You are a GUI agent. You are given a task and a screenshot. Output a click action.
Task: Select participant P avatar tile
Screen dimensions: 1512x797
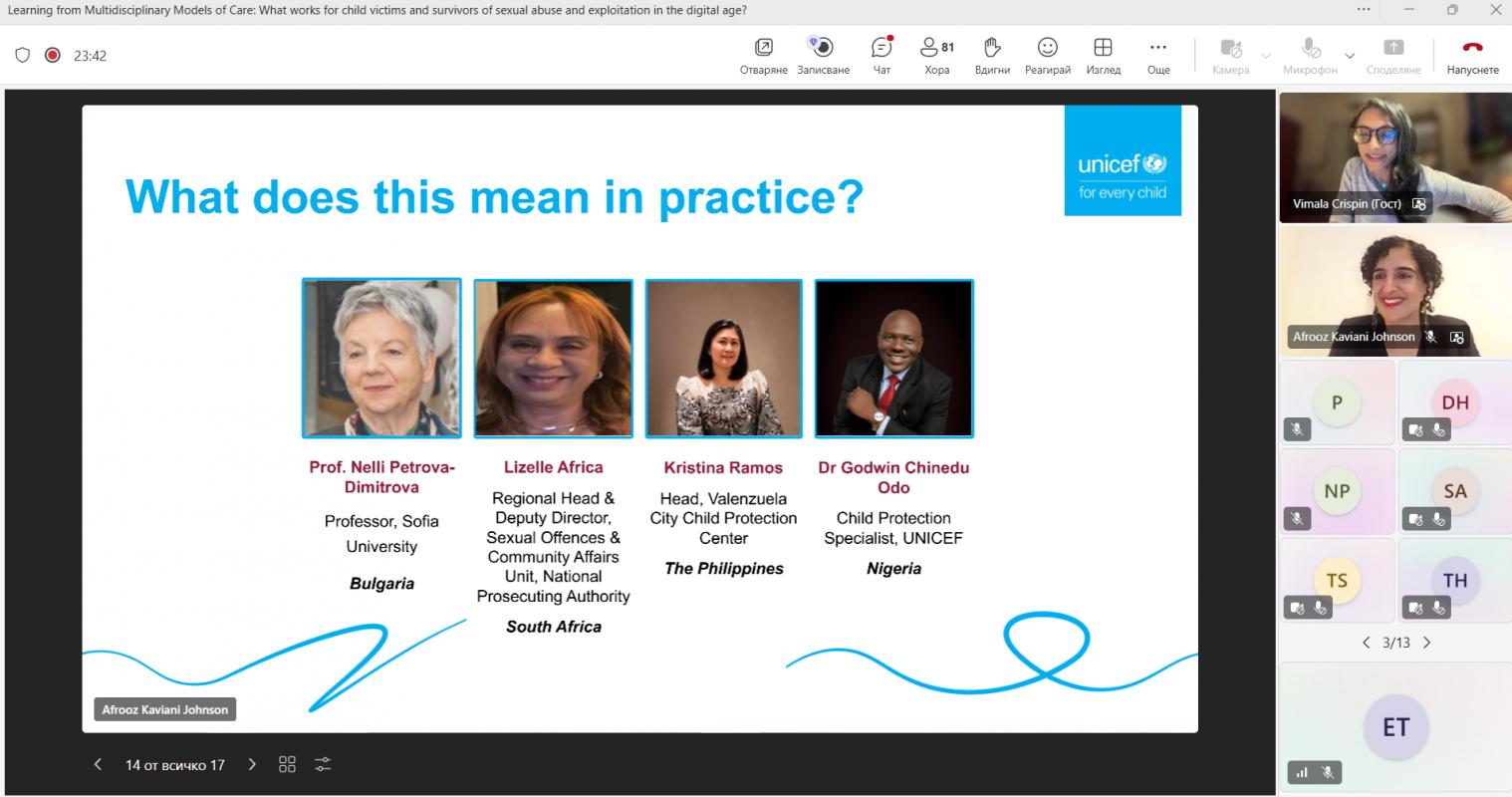pos(1337,402)
